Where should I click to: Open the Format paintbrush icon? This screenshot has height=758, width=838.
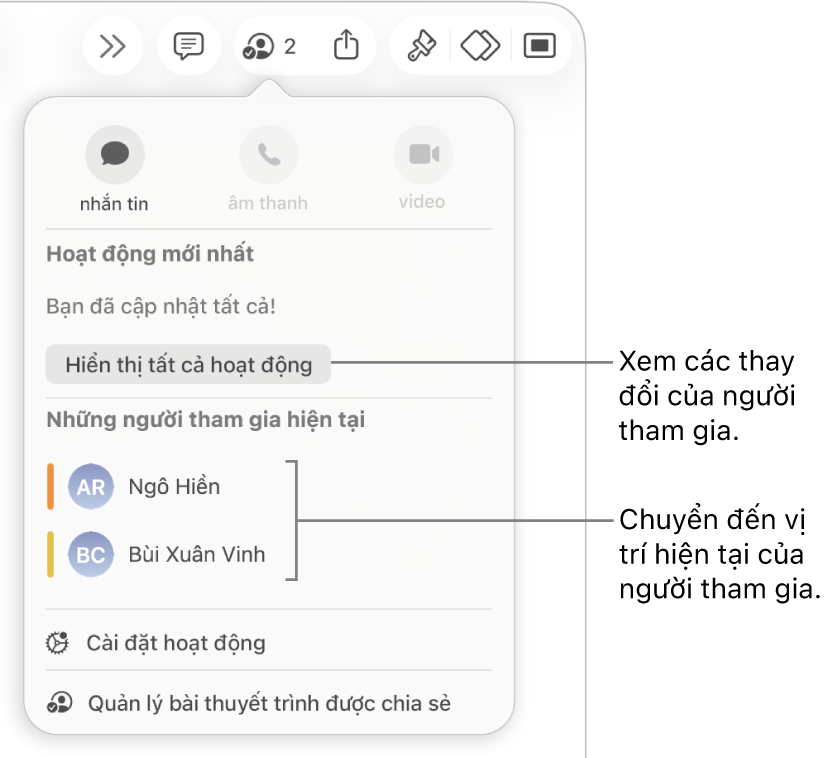pos(422,46)
